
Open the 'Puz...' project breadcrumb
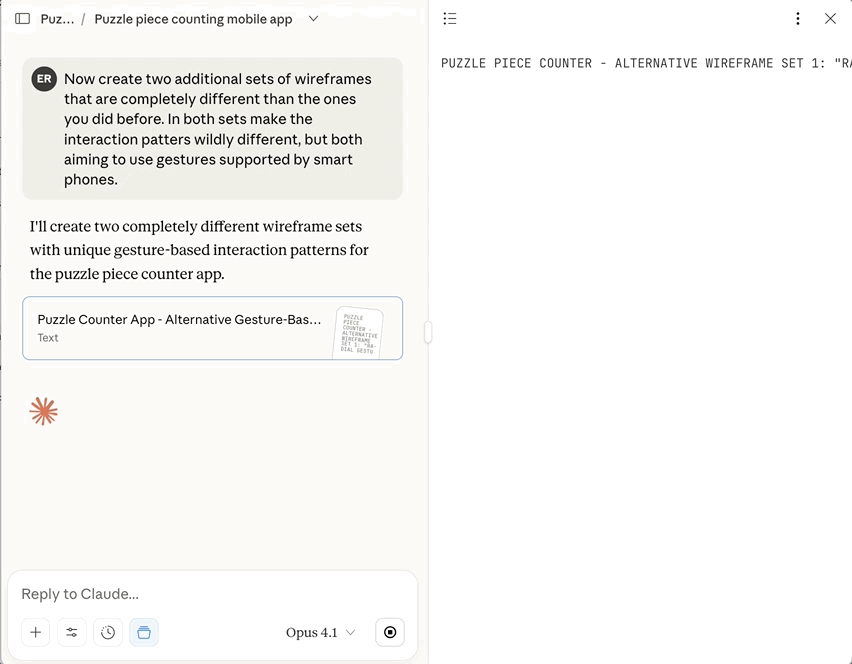pyautogui.click(x=57, y=19)
